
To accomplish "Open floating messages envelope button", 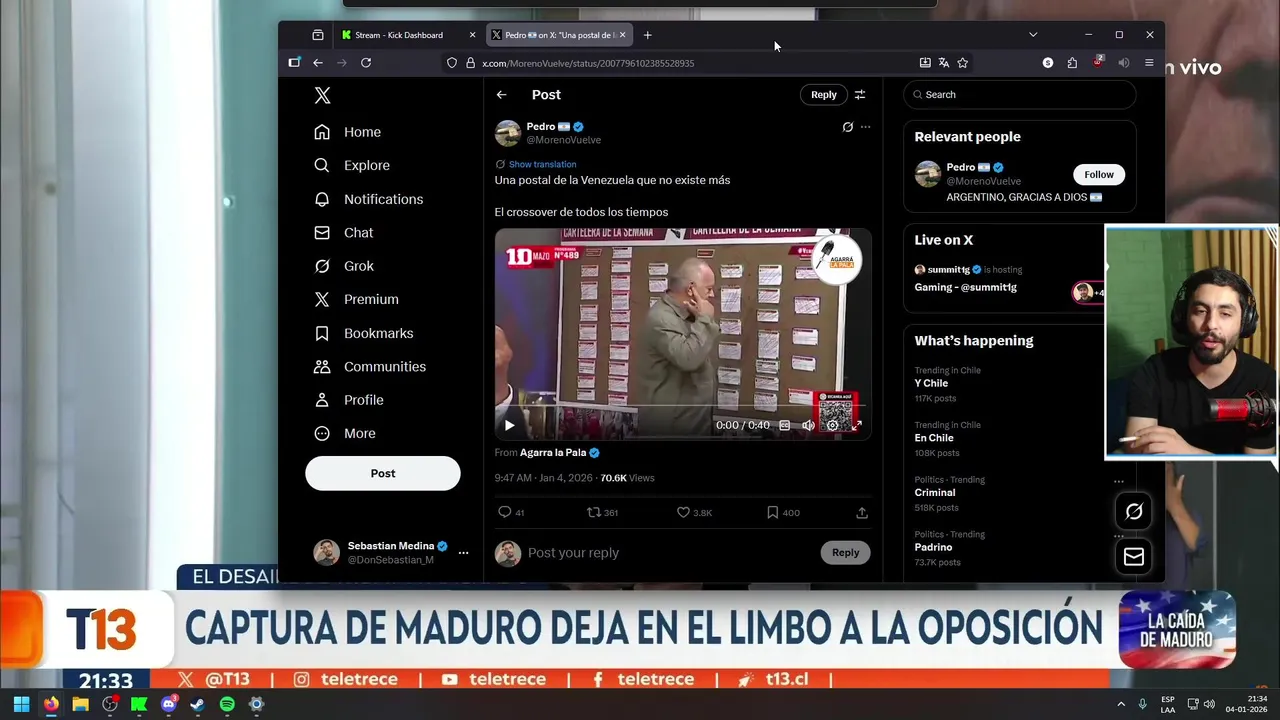I will (x=1134, y=557).
